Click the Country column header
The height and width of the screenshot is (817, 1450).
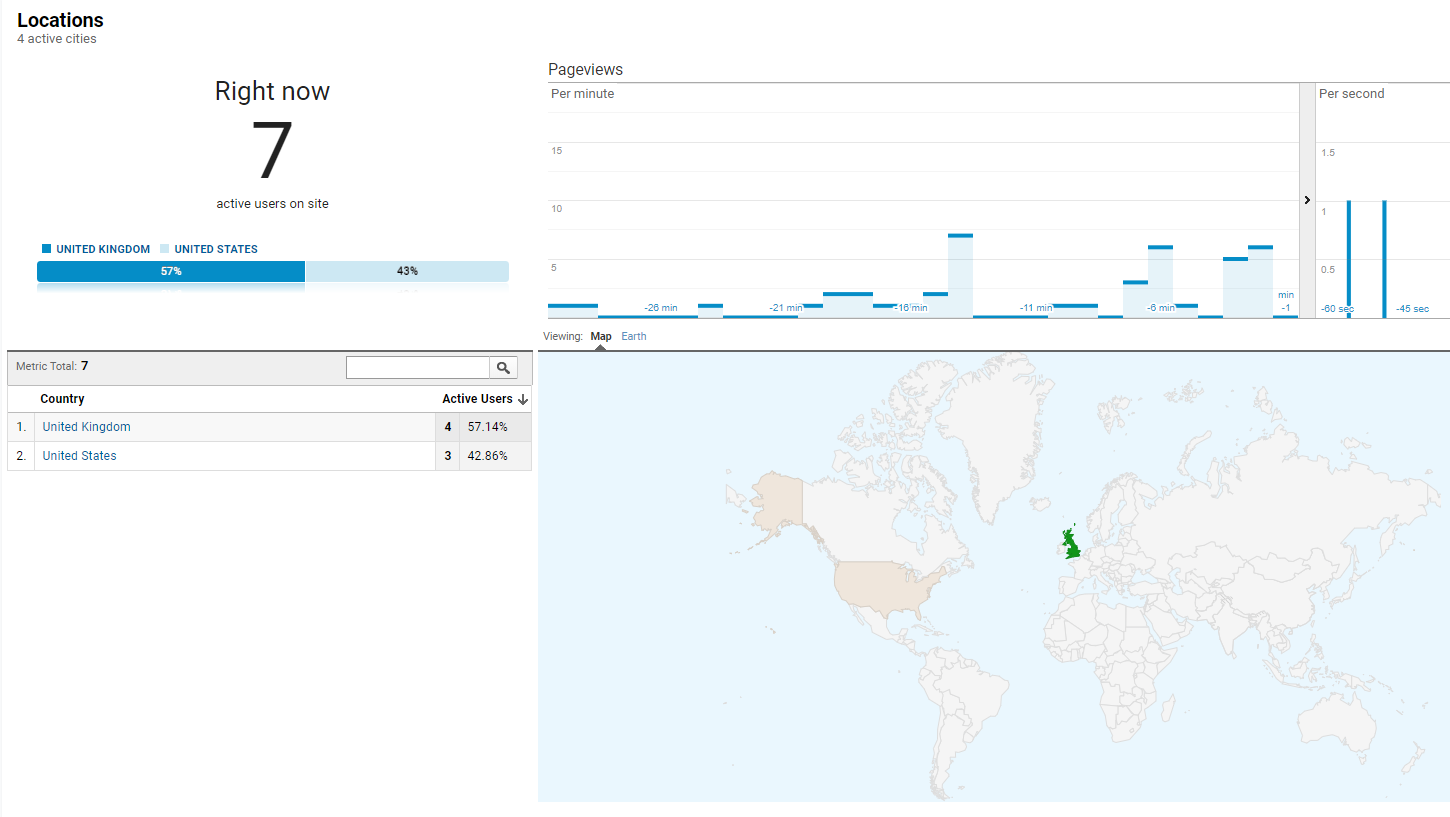62,399
